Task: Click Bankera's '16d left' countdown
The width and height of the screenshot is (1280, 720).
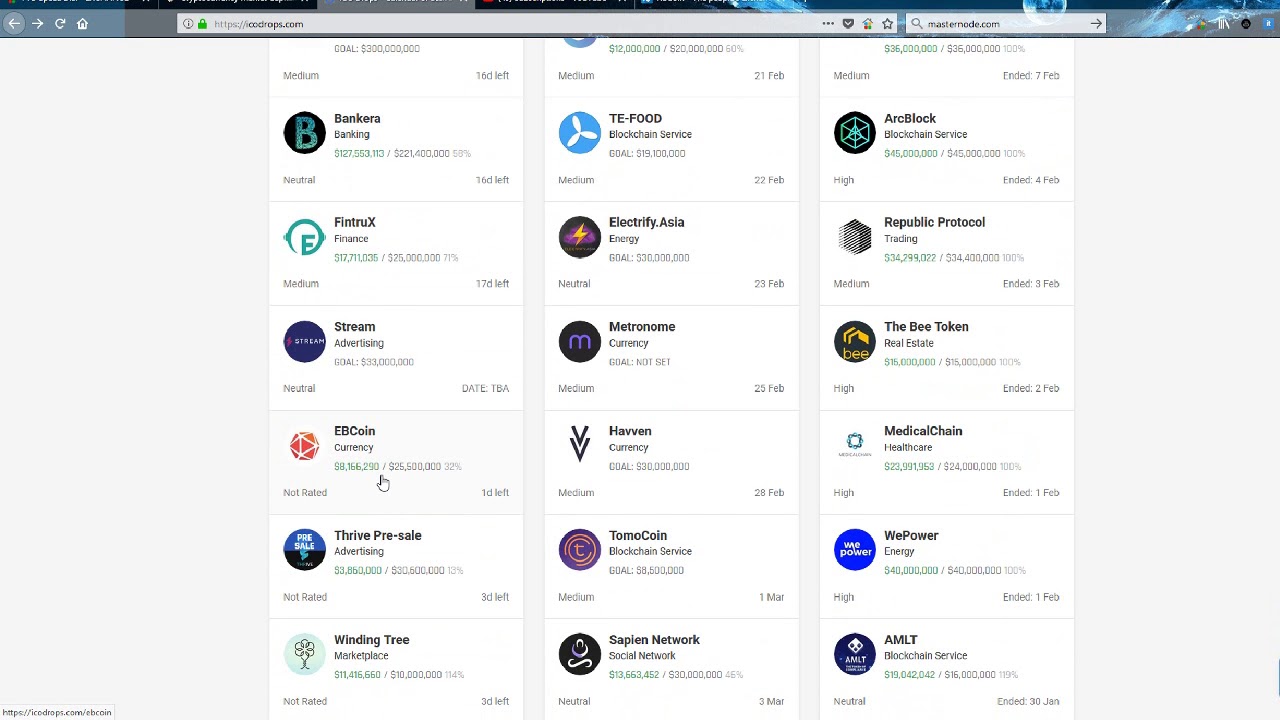Action: pos(492,180)
